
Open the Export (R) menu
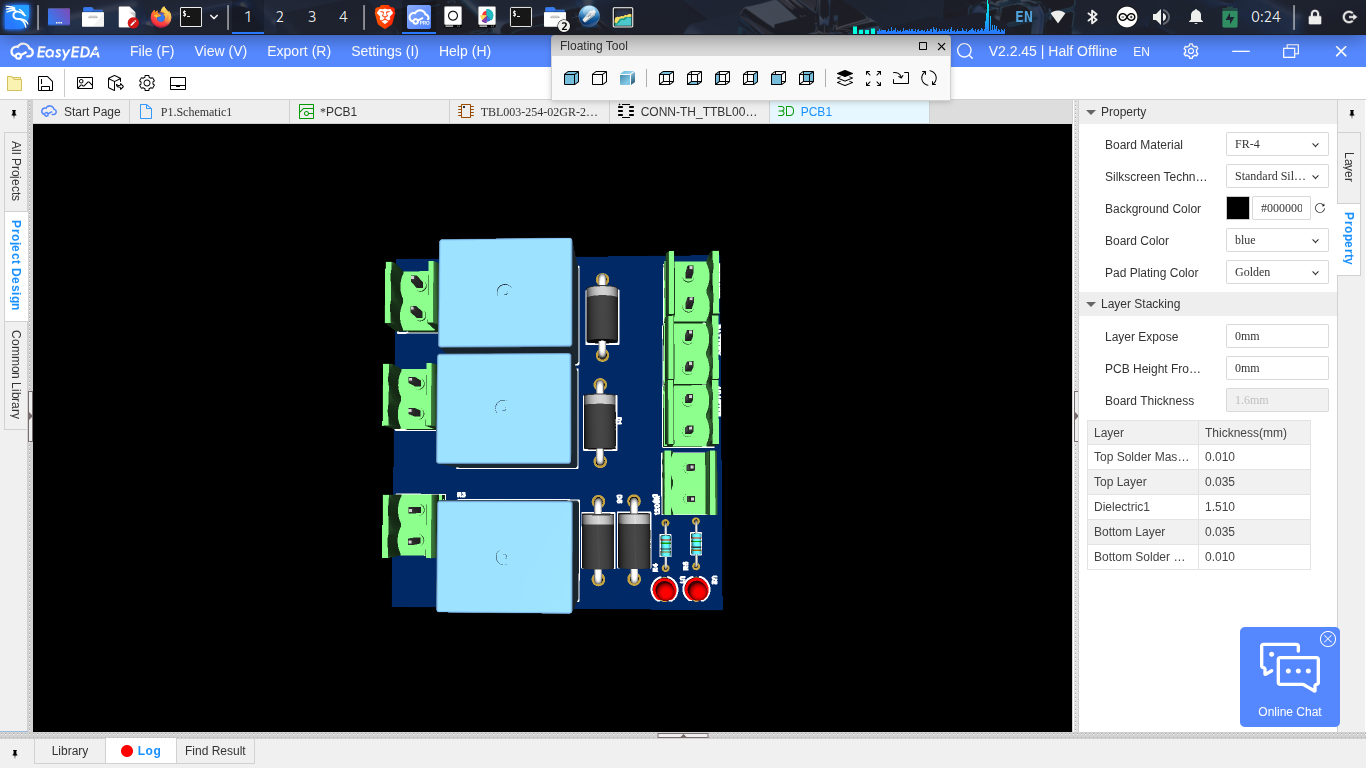299,51
